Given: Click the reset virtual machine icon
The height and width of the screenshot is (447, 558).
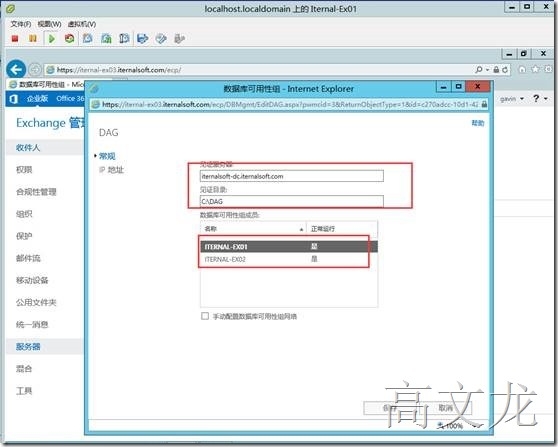Looking at the screenshot, I should pyautogui.click(x=70, y=38).
